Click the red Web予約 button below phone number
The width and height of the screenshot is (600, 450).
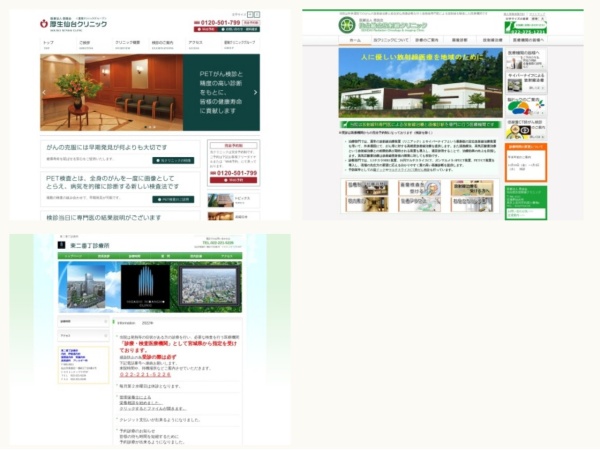coord(233,183)
